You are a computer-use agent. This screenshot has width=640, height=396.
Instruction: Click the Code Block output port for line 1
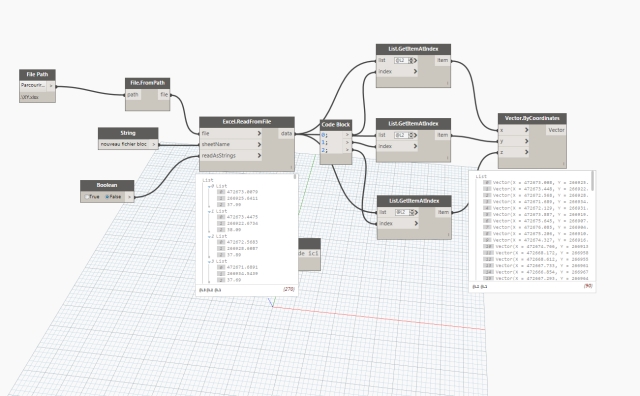347,142
